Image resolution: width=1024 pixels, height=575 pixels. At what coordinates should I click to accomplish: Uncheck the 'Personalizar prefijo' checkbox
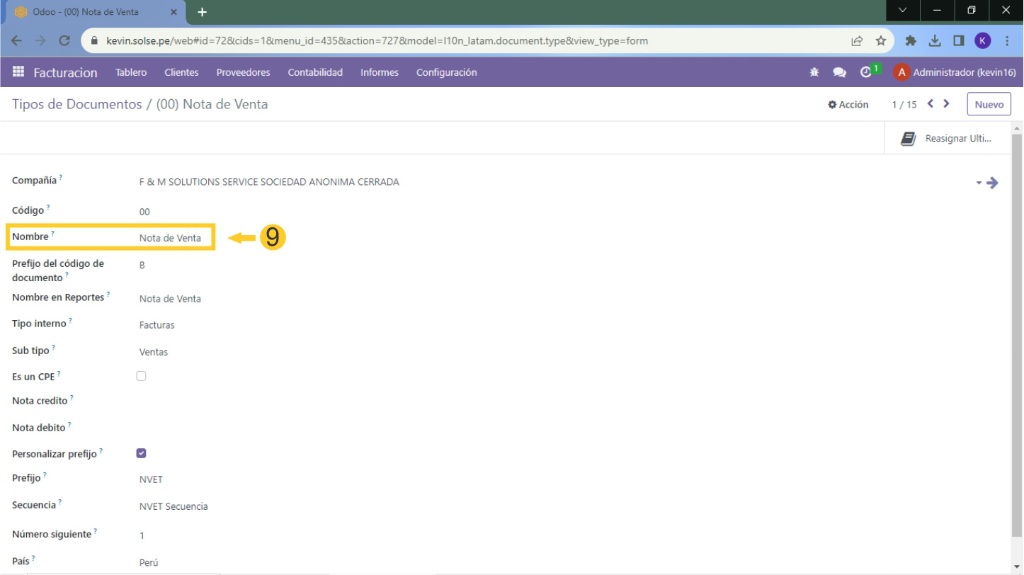(141, 453)
